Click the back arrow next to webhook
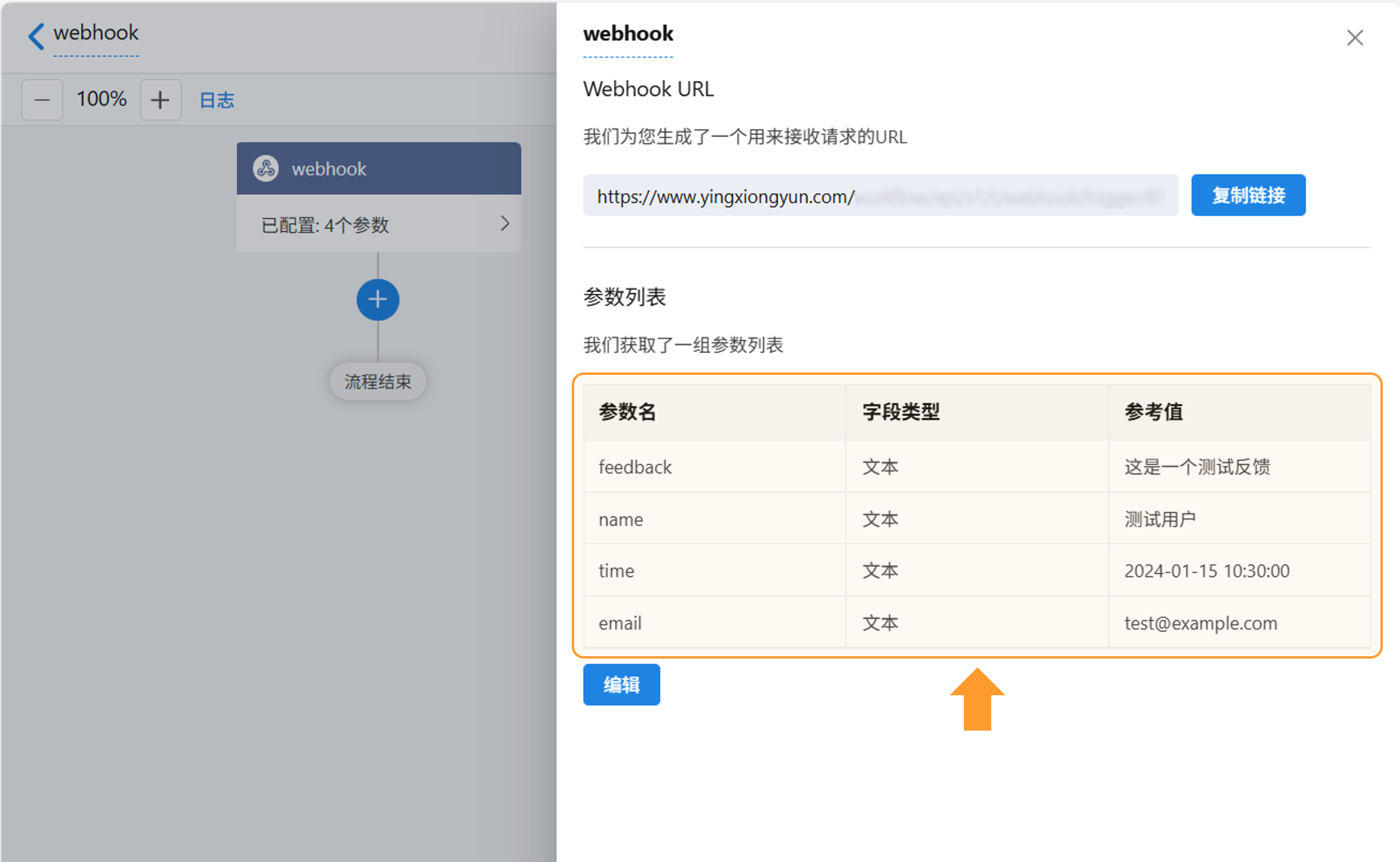This screenshot has width=1400, height=862. click(x=36, y=36)
